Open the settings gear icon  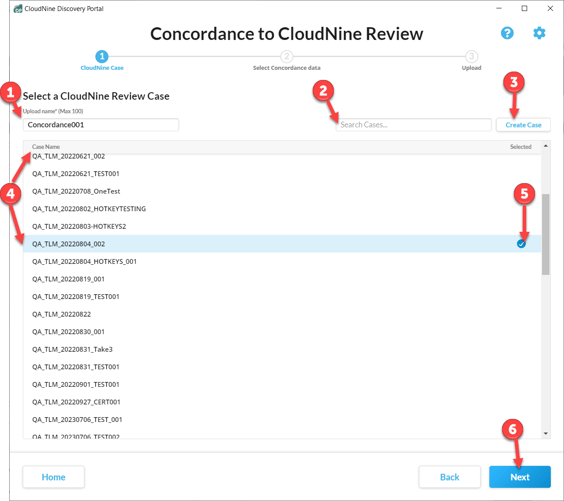pos(539,33)
